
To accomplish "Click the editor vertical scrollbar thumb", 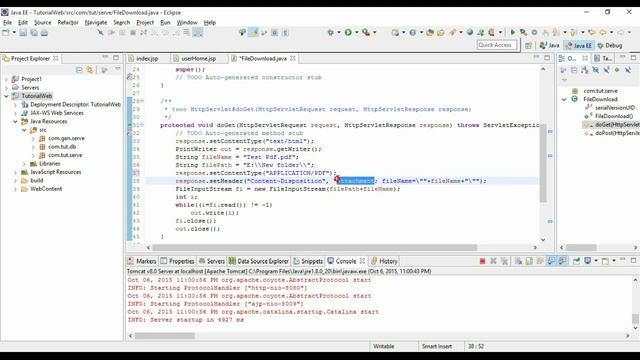I will tap(543, 164).
